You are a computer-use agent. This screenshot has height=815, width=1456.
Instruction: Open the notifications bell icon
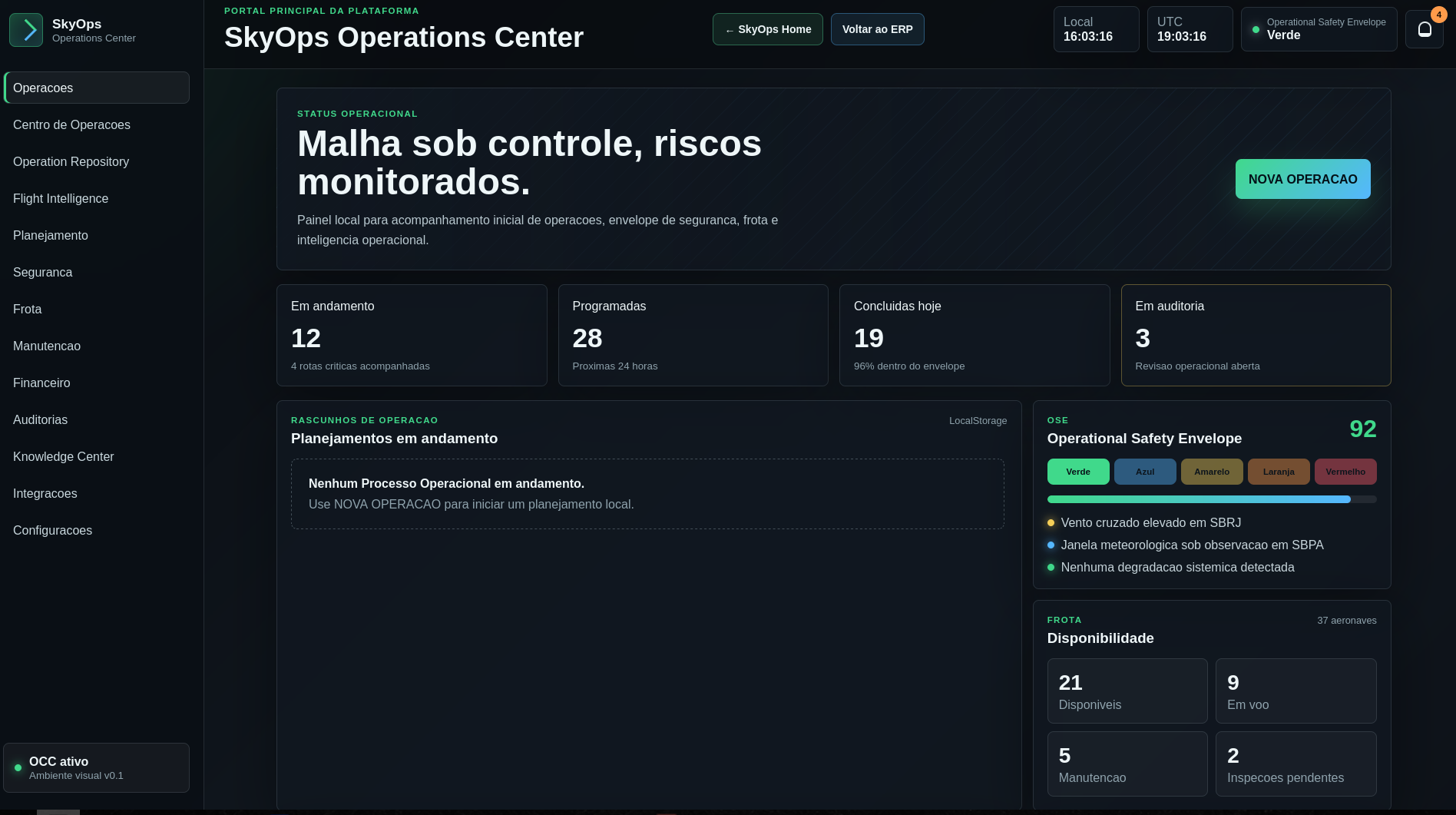(x=1425, y=30)
